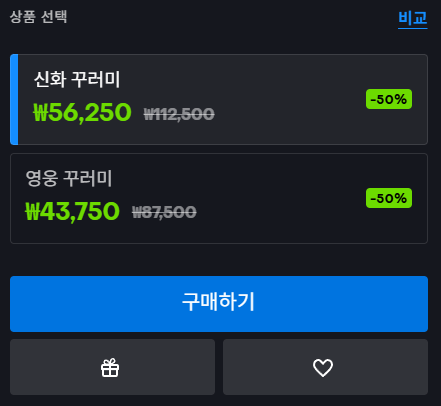Click the gift box icon

(x=110, y=368)
